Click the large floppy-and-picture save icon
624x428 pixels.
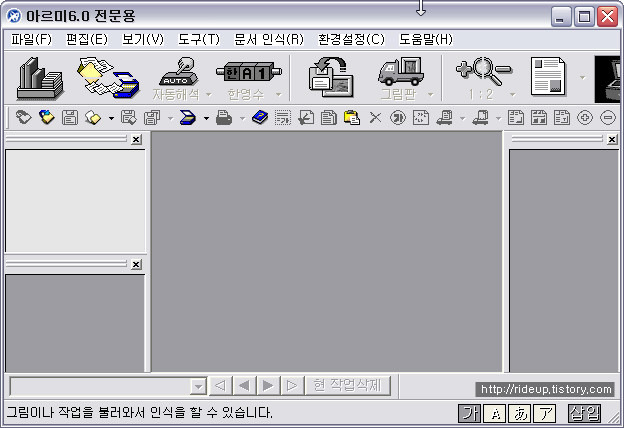(331, 77)
